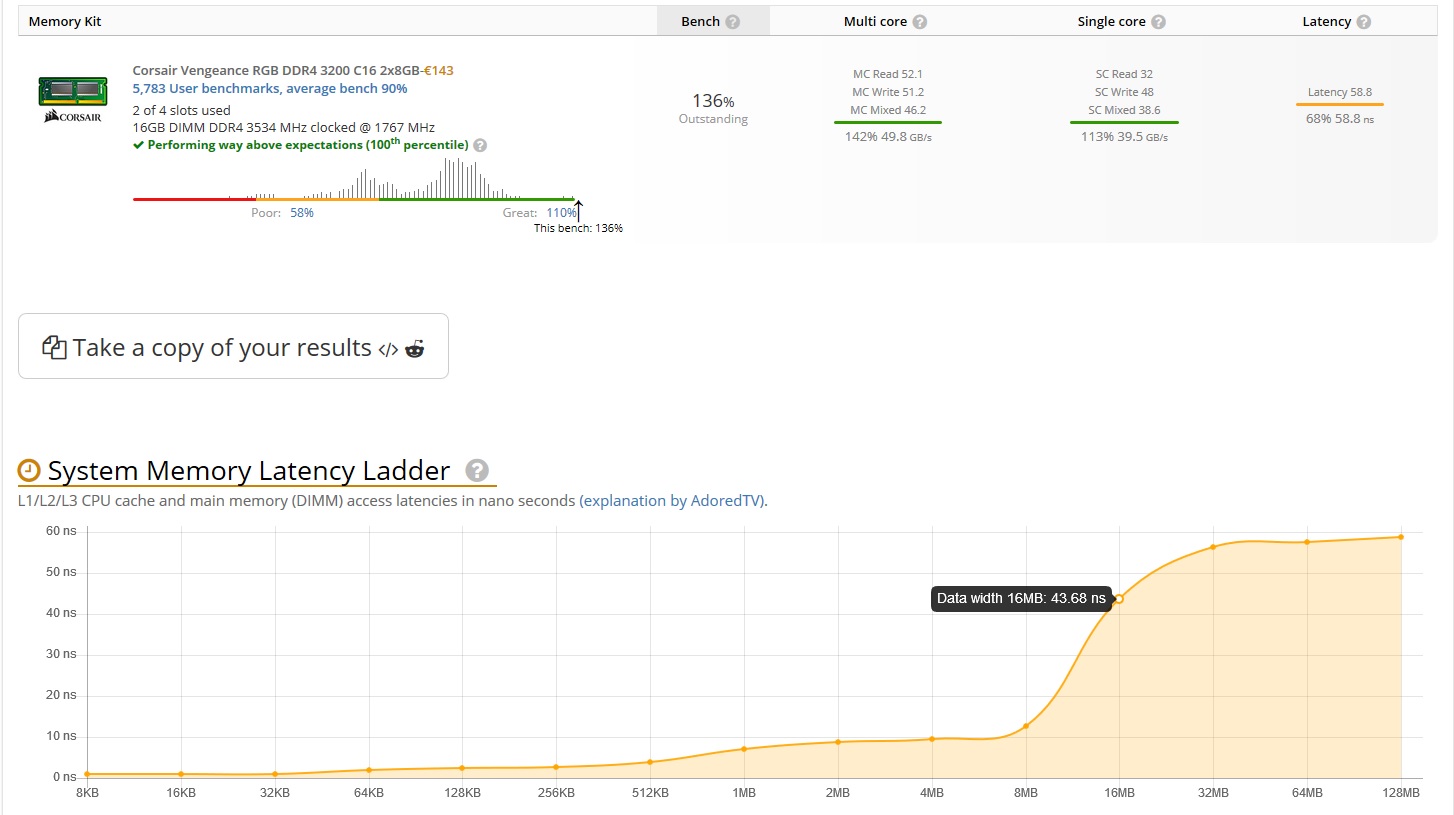Screen dimensions: 1454x815
Task: Click the 2 of 4 slots used text
Action: pyautogui.click(x=182, y=110)
